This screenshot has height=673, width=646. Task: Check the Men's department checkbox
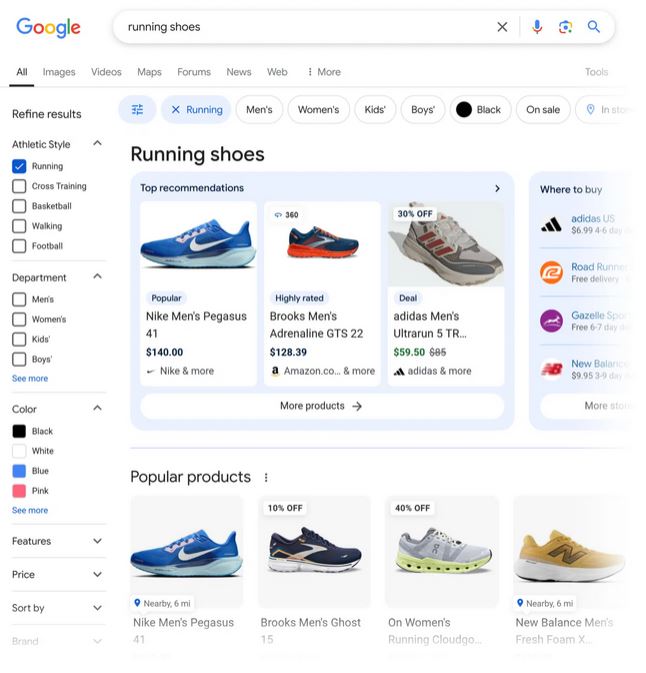click(19, 299)
